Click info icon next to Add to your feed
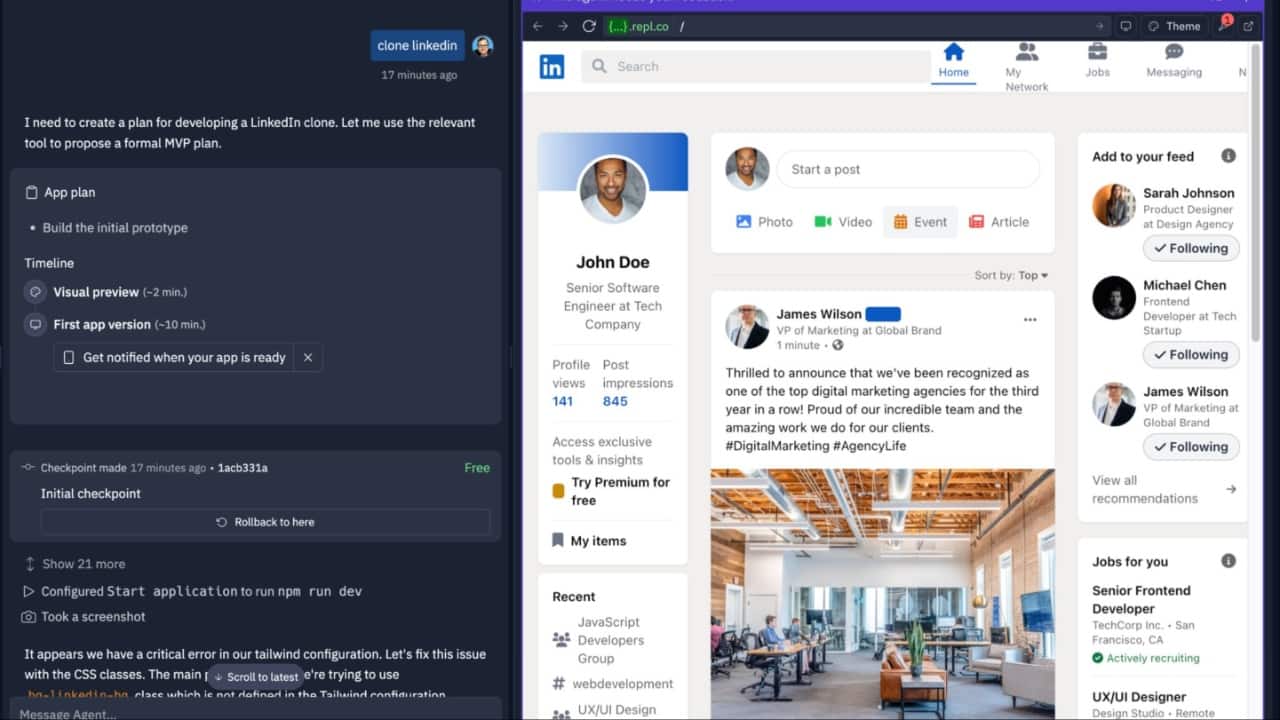Screen dimensions: 1280x720 (1229, 156)
